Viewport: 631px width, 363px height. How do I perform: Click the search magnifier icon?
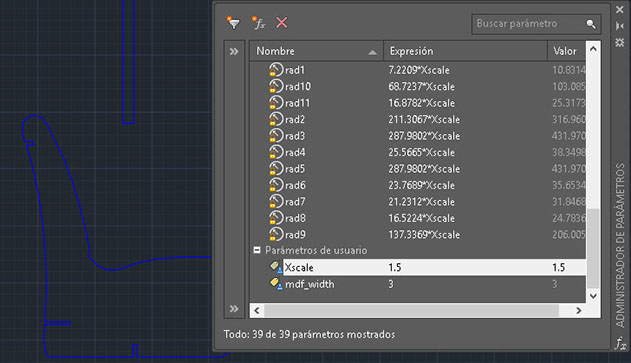(x=590, y=24)
